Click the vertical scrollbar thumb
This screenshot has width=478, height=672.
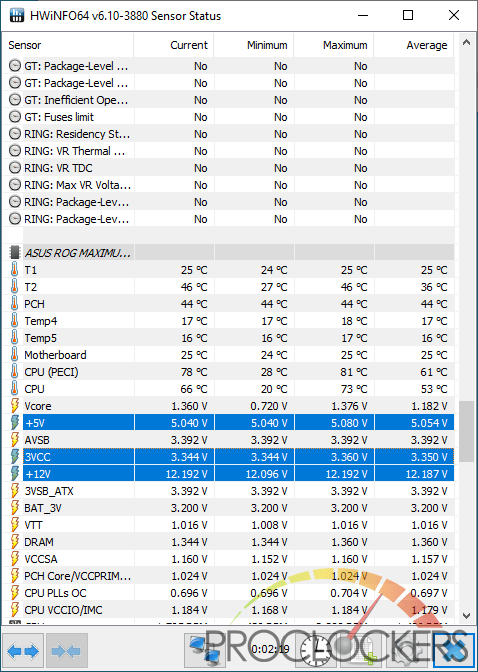pyautogui.click(x=466, y=431)
